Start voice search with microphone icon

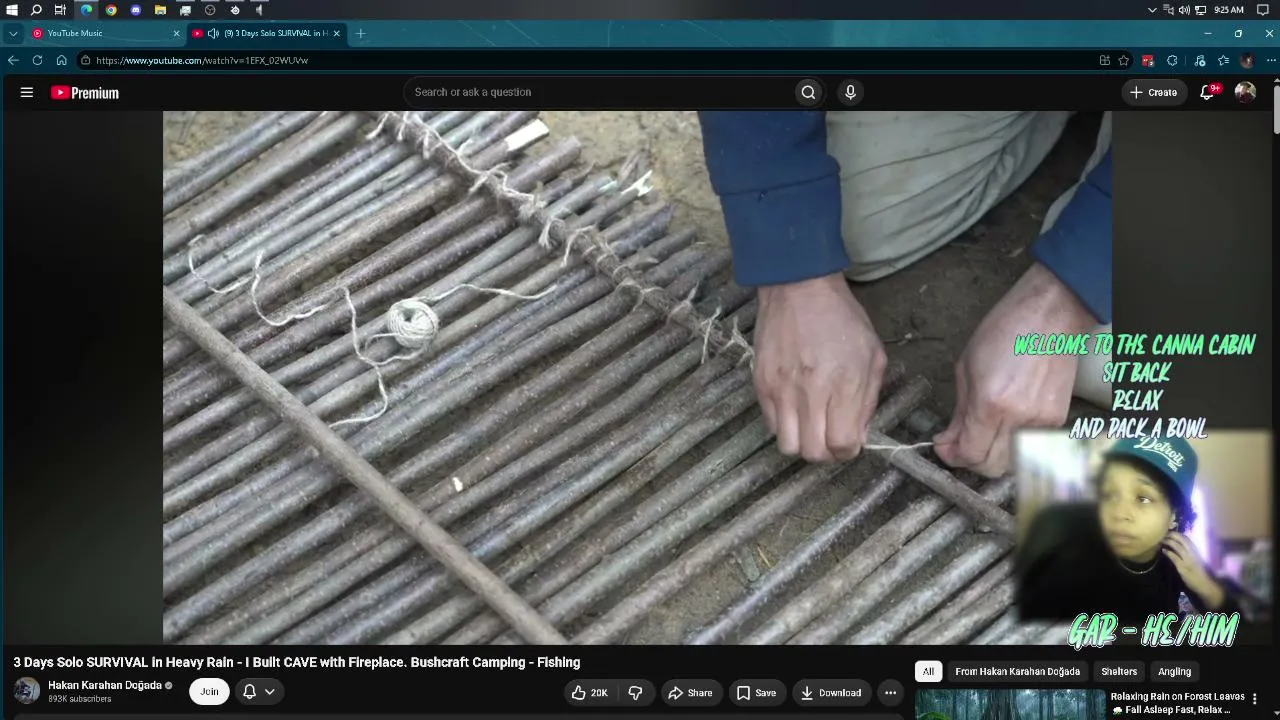[850, 92]
